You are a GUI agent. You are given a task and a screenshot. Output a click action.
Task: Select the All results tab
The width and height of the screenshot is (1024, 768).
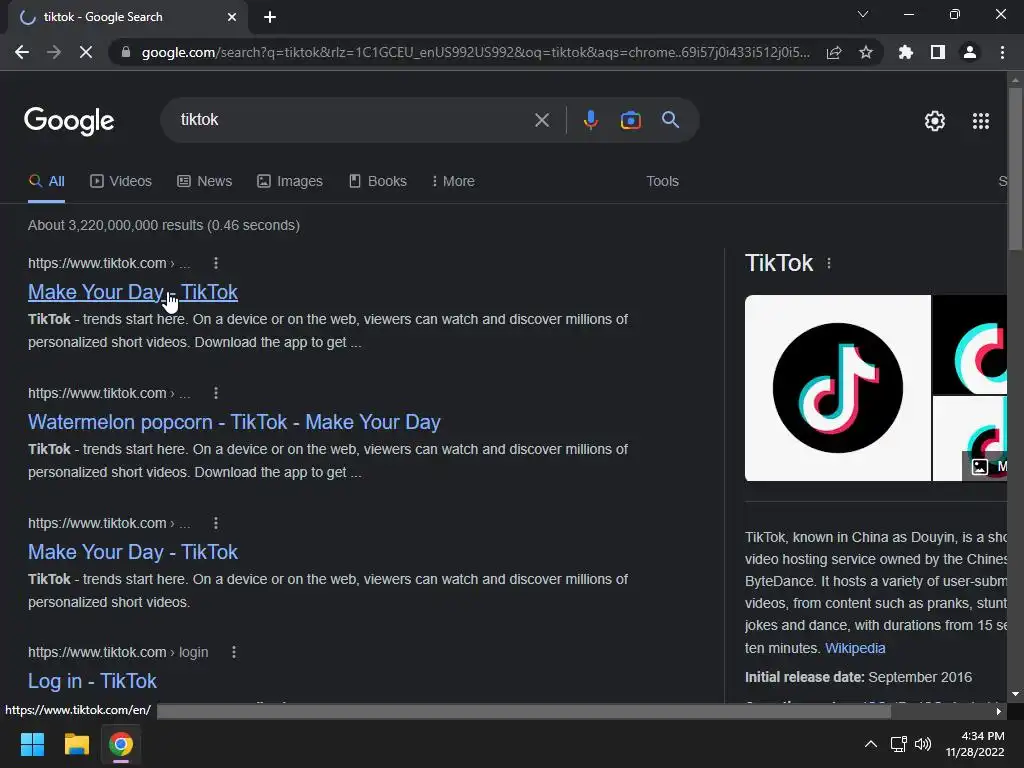coord(46,182)
